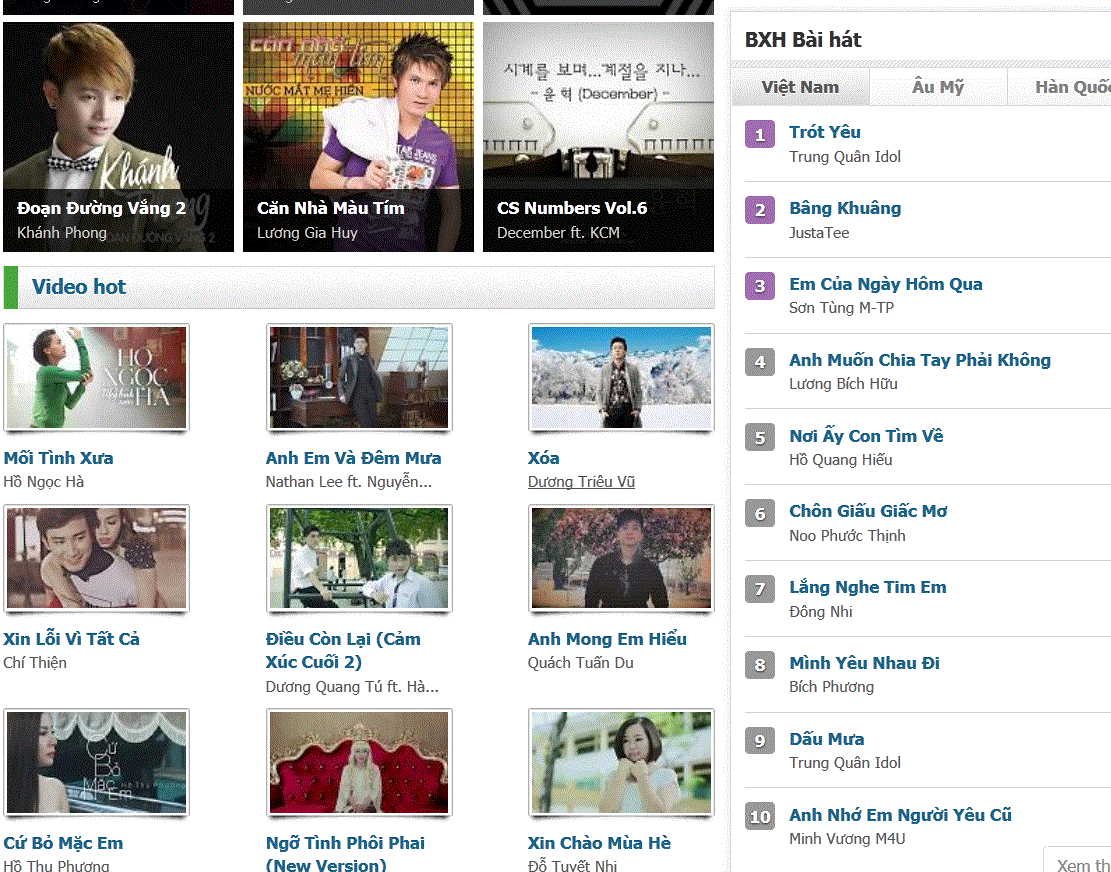Click the rank 2 badge beside Bâng Khuâng
Screen dimensions: 1111x872
pos(760,210)
